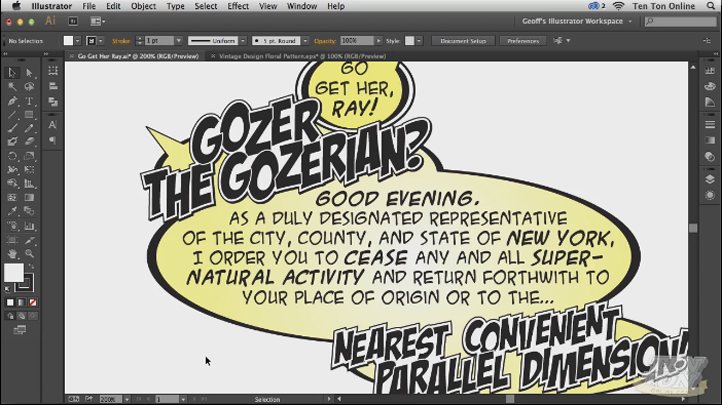
Task: Select the Slice tool
Action: (x=29, y=240)
